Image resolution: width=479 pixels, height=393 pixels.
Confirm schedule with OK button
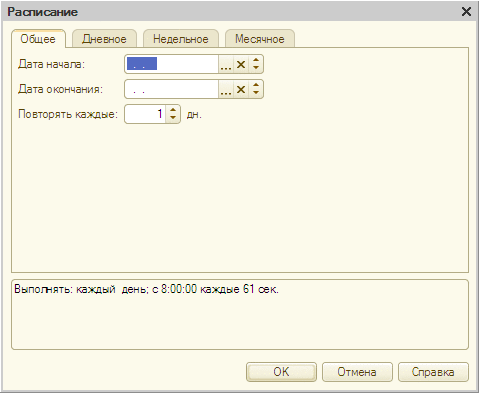(281, 372)
